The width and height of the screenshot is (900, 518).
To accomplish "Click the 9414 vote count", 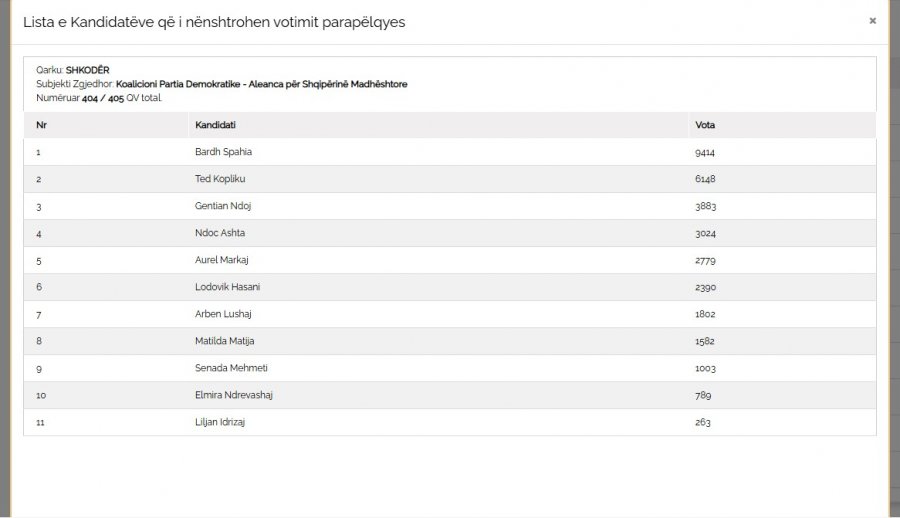I will click(x=705, y=152).
